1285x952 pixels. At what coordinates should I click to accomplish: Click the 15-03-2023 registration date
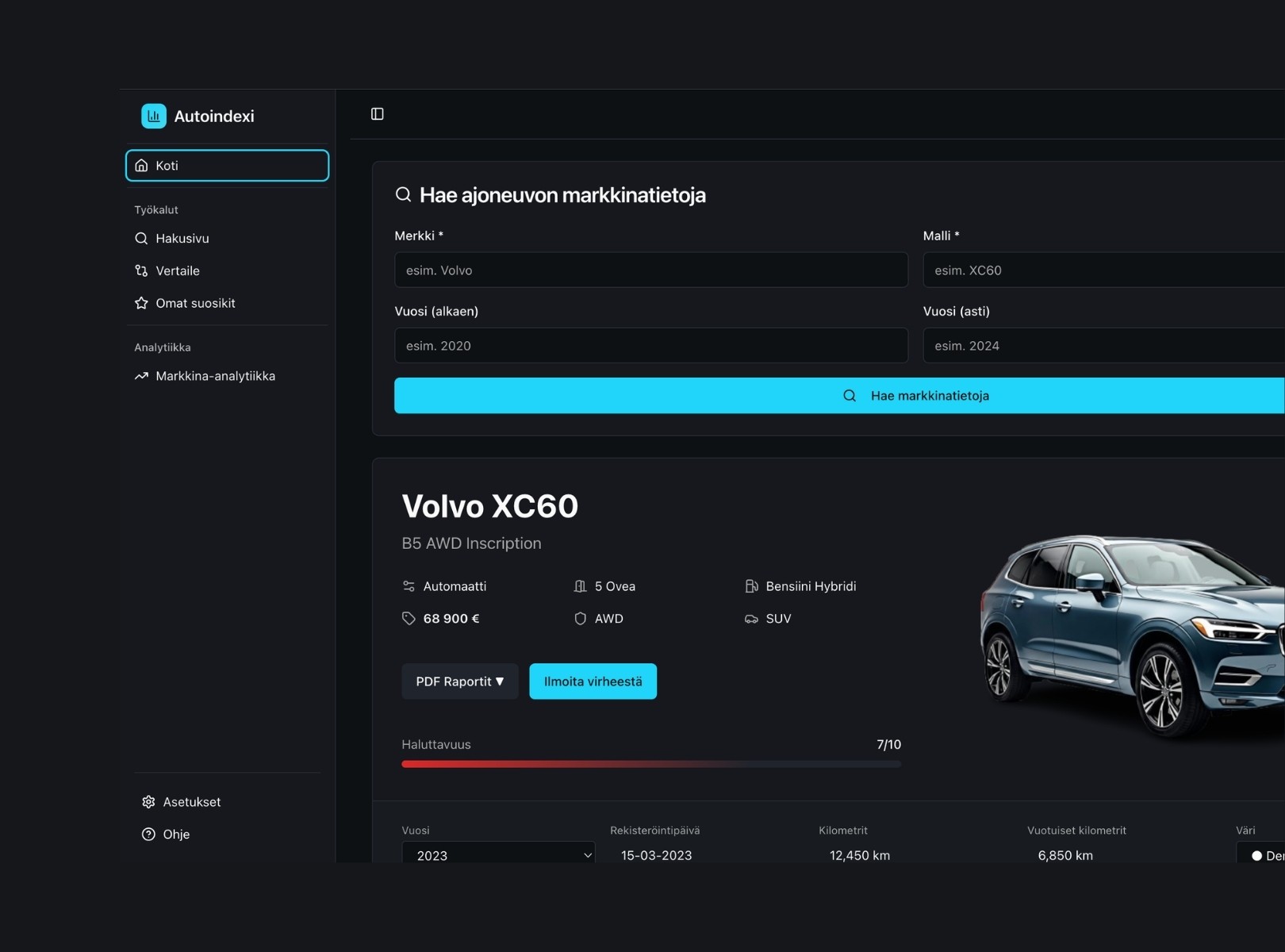pyautogui.click(x=656, y=855)
